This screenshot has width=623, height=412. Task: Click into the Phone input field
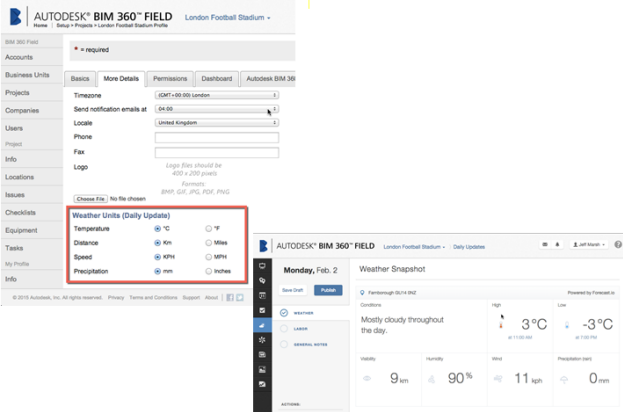click(217, 137)
